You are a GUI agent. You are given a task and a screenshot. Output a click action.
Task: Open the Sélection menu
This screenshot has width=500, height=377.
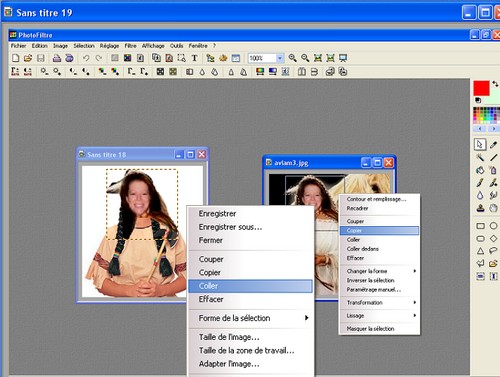(84, 46)
